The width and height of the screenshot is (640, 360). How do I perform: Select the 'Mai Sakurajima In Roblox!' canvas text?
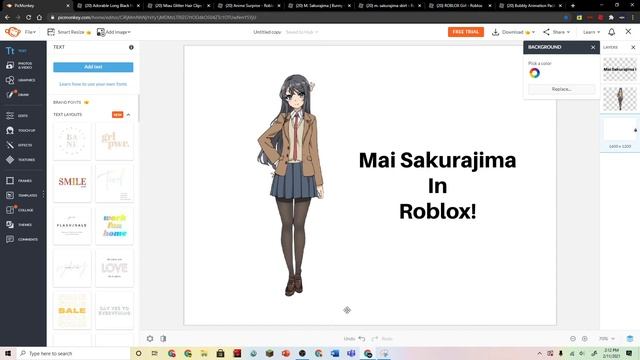[437, 186]
